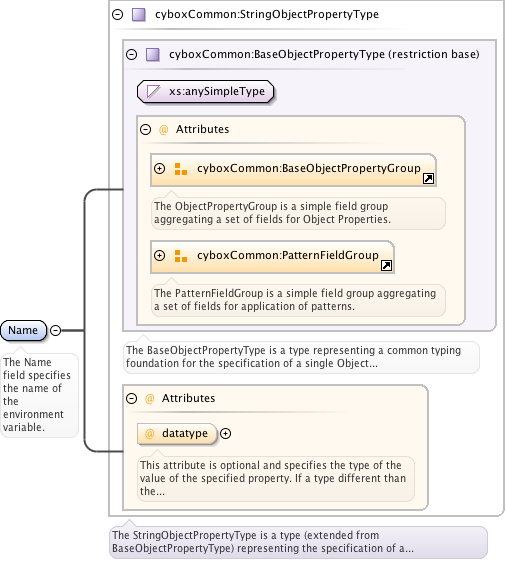Select the datatype attribute node
Viewport: 506px width, 562px height.
(x=177, y=434)
